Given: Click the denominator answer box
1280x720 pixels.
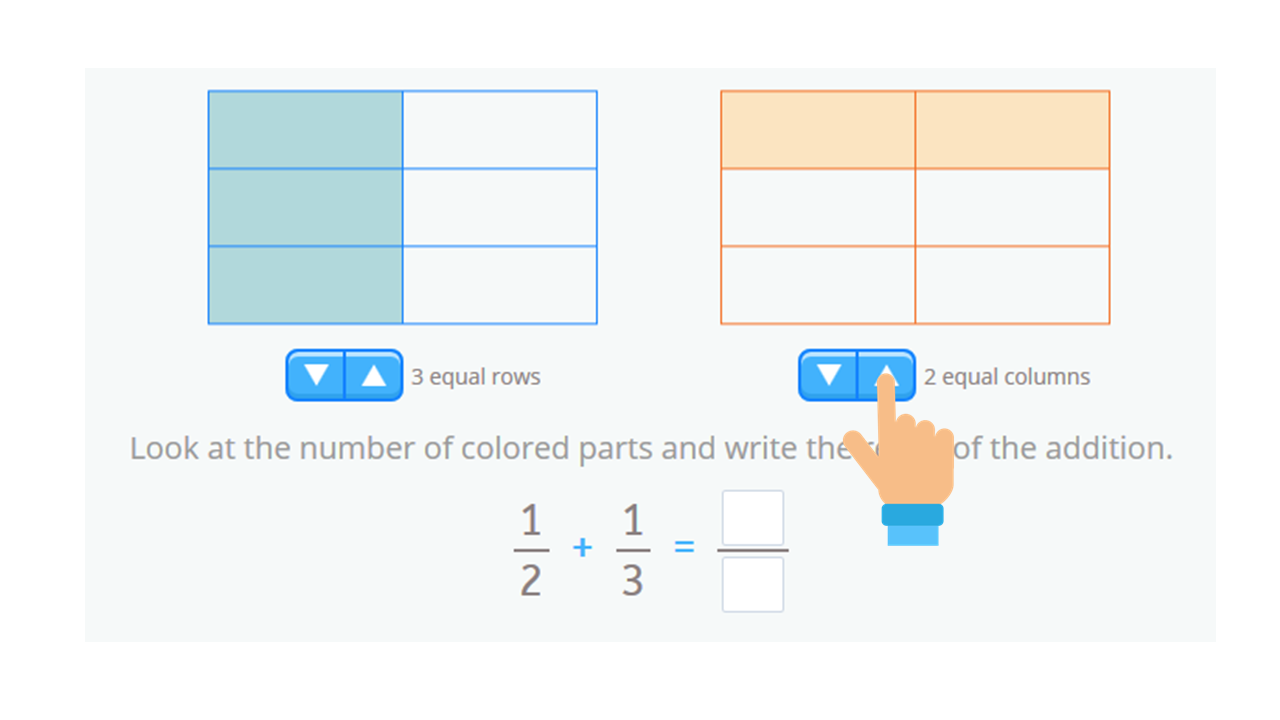Looking at the screenshot, I should pos(752,584).
